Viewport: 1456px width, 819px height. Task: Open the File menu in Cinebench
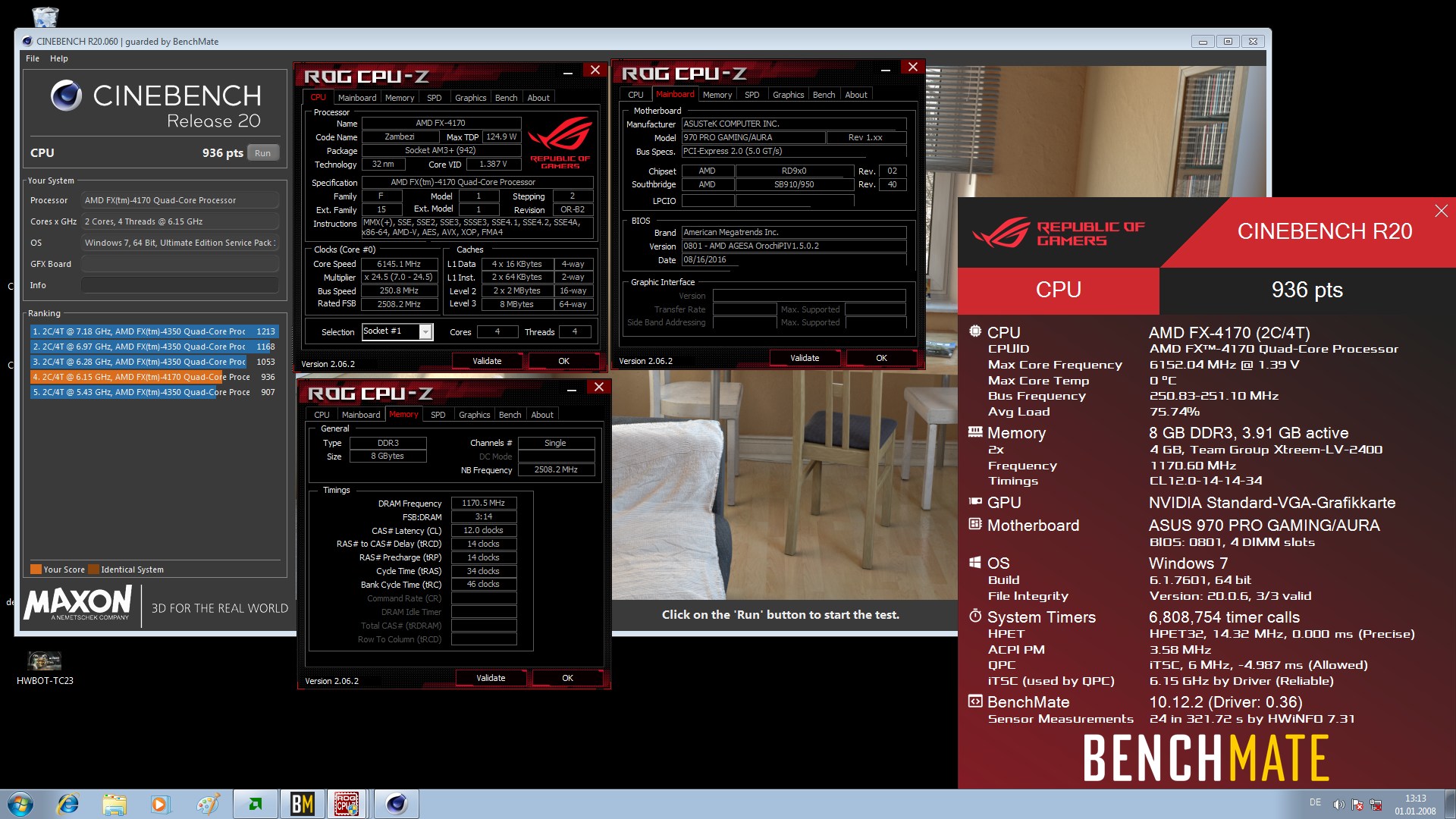click(x=33, y=58)
